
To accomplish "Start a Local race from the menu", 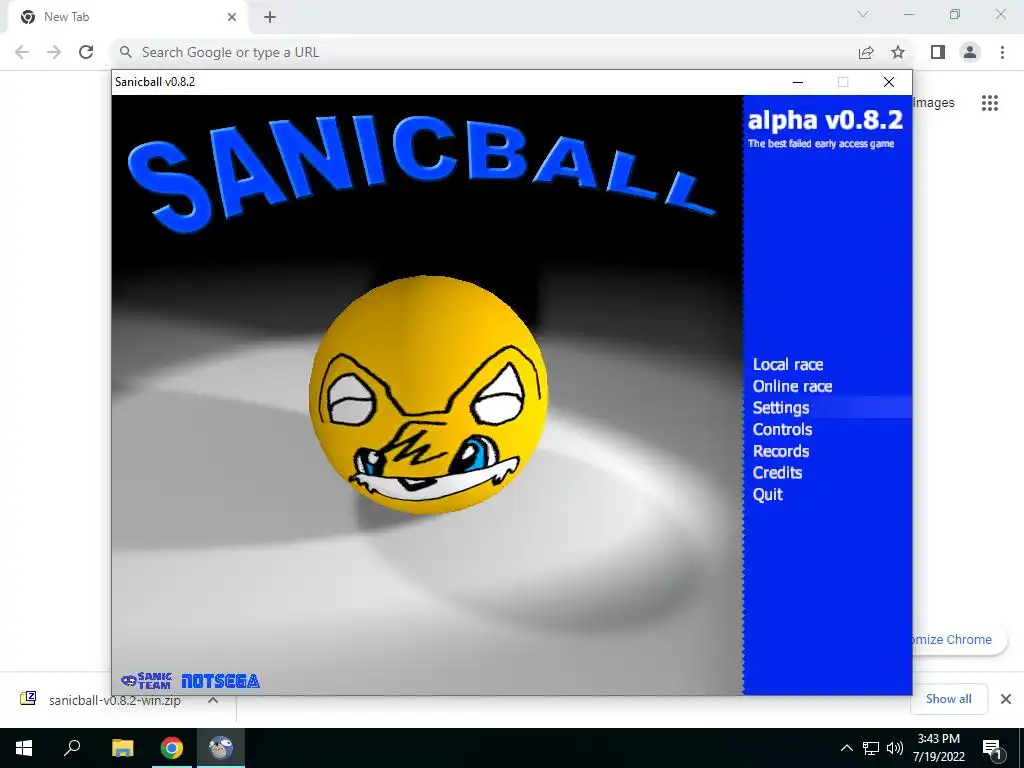I will 788,364.
